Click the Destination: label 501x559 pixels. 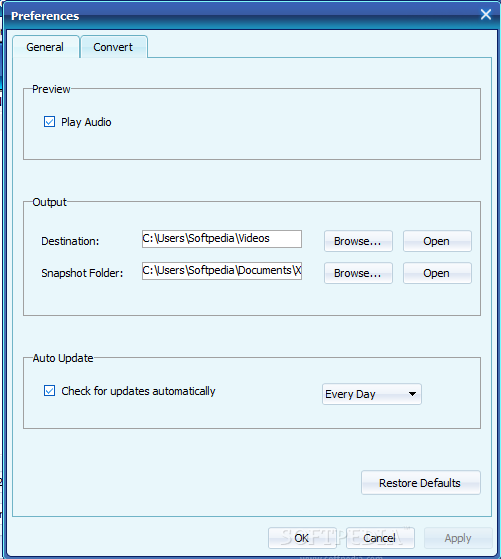click(x=70, y=241)
